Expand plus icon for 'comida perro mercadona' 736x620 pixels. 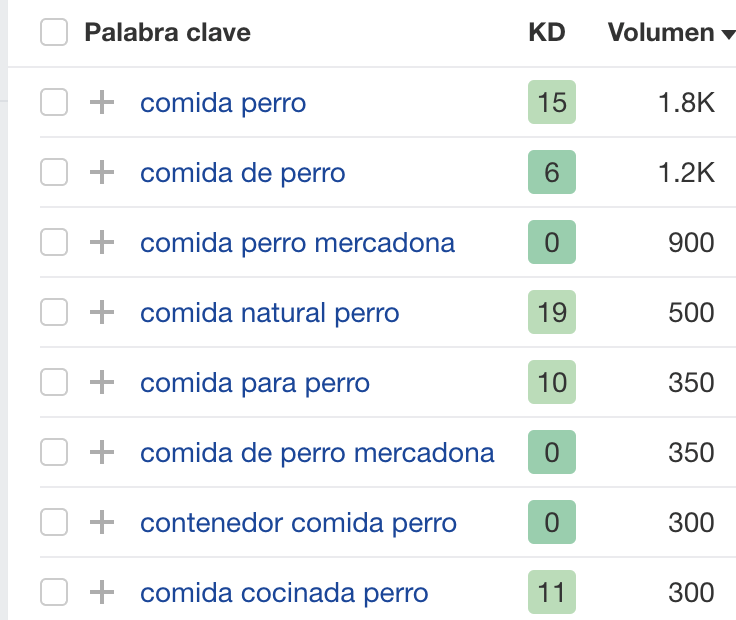tap(102, 242)
